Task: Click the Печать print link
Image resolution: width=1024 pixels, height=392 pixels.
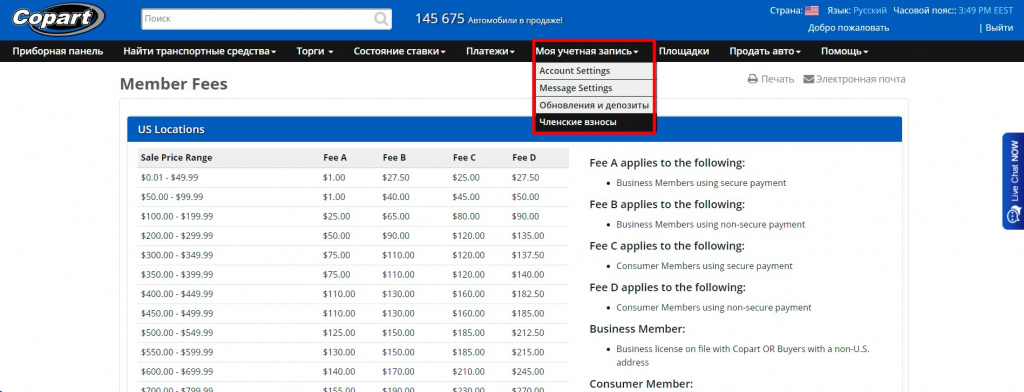Action: (x=777, y=79)
